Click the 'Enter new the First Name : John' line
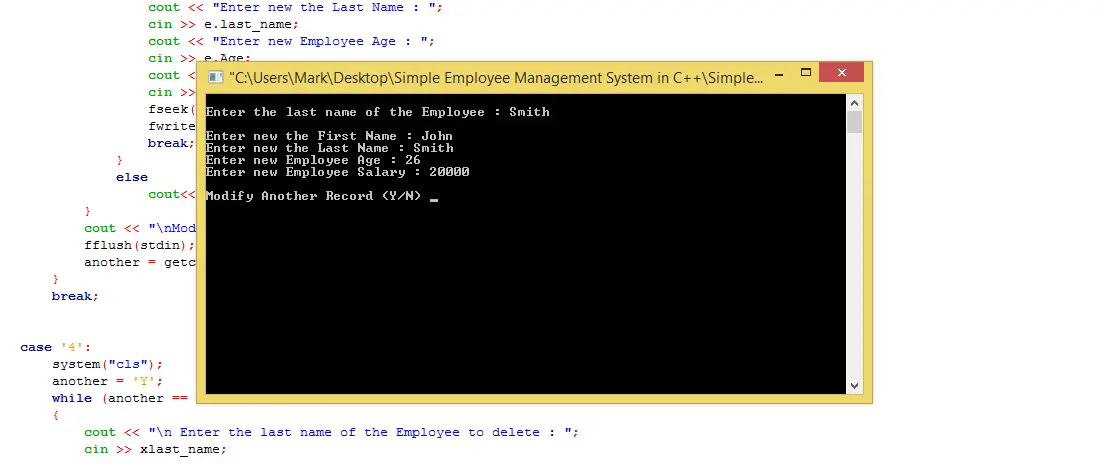The height and width of the screenshot is (464, 1099). (x=328, y=136)
